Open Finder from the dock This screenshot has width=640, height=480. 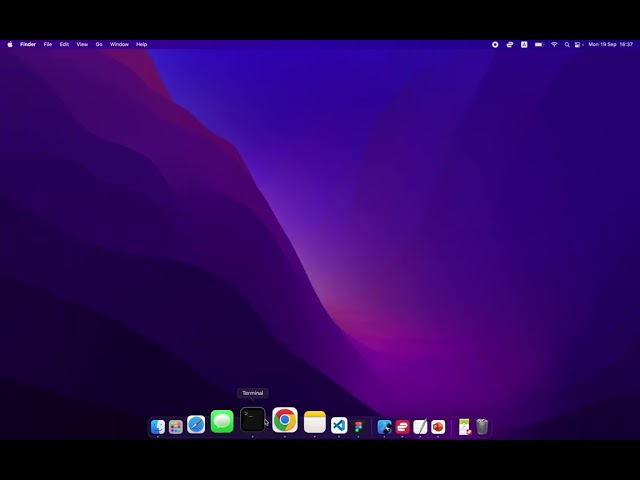[158, 427]
